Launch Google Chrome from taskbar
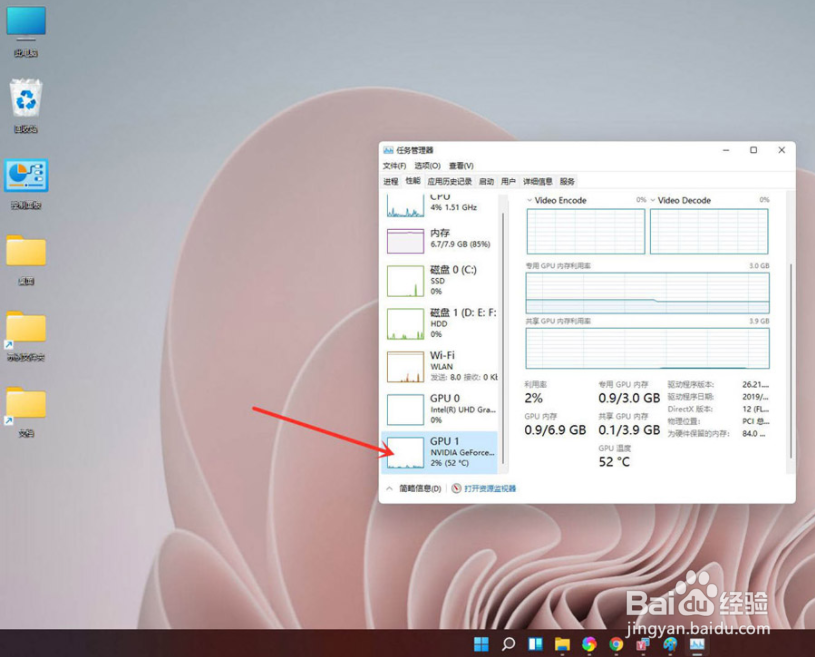Viewport: 815px width, 657px height. point(616,644)
